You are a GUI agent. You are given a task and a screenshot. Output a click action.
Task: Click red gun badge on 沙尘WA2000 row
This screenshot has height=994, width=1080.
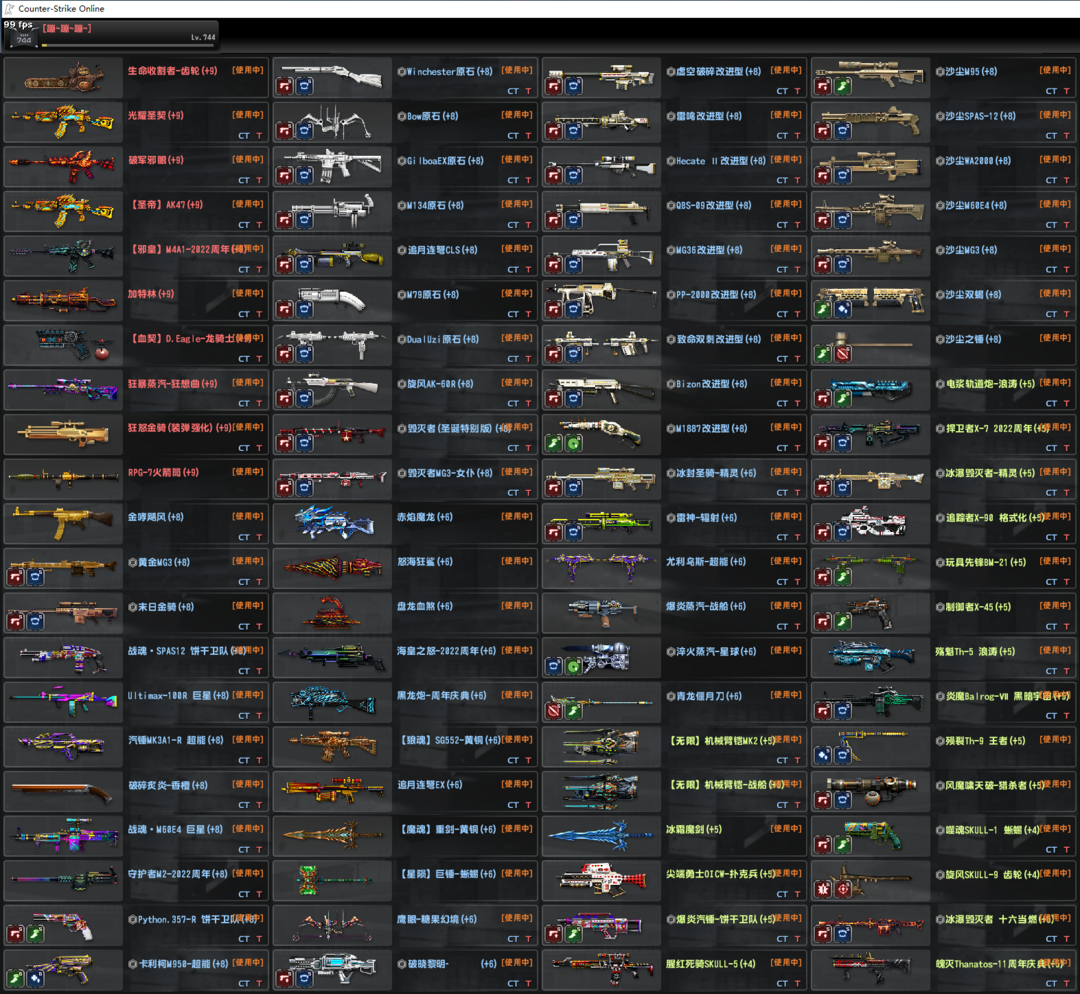(823, 176)
